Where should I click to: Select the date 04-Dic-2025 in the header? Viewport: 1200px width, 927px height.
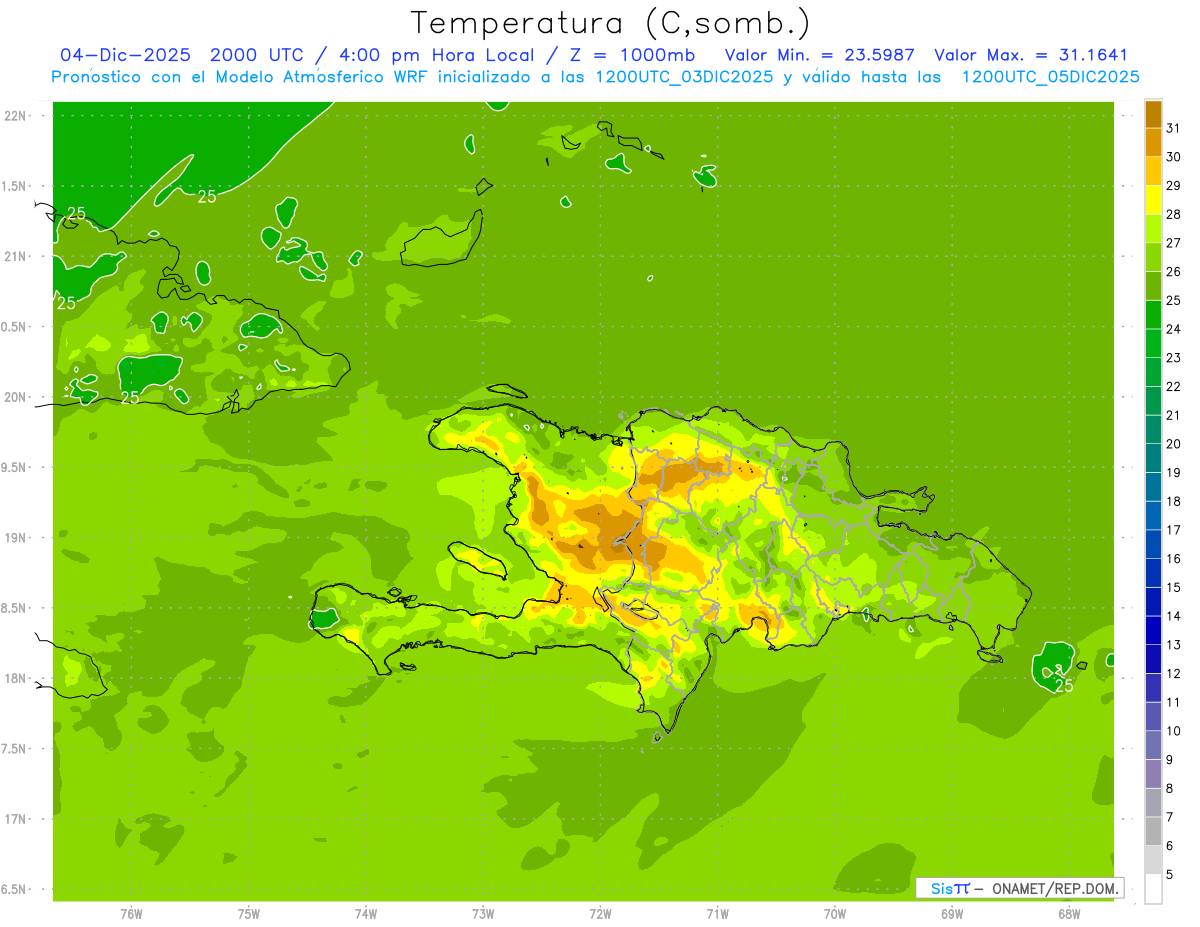tap(125, 55)
